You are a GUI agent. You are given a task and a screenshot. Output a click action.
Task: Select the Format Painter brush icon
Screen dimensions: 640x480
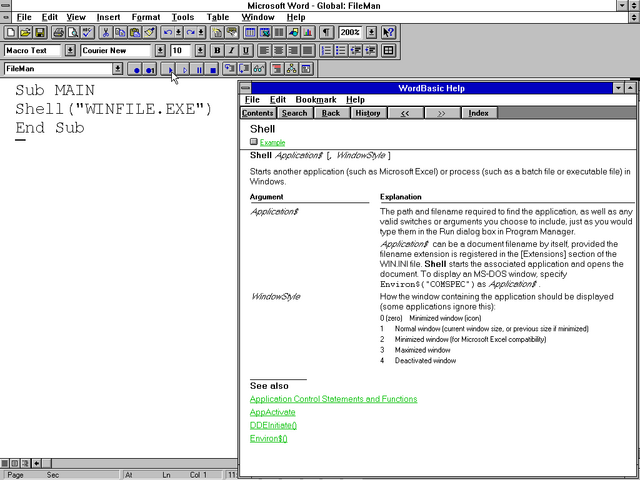(149, 32)
